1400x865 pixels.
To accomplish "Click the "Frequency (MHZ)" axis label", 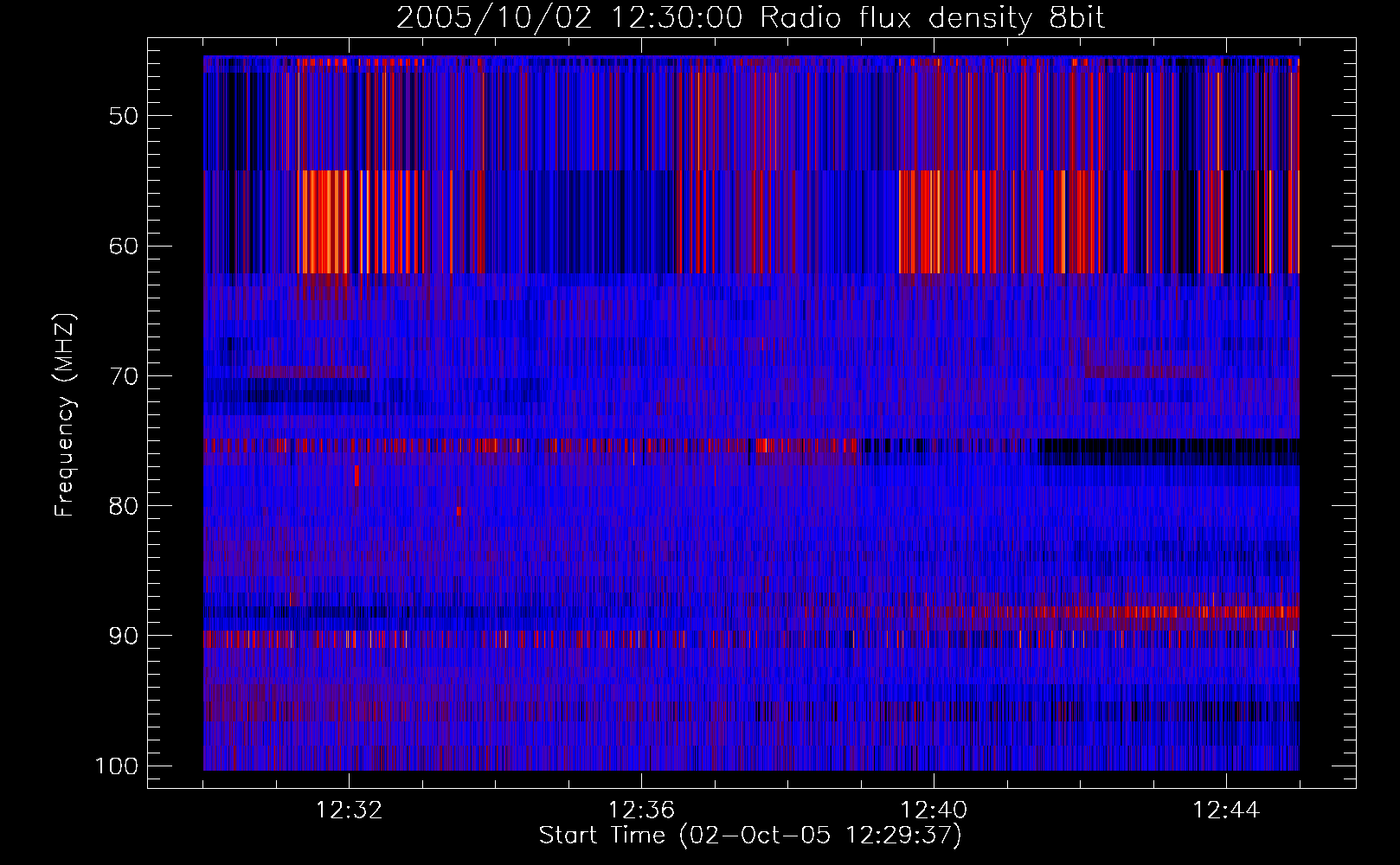I will (65, 415).
